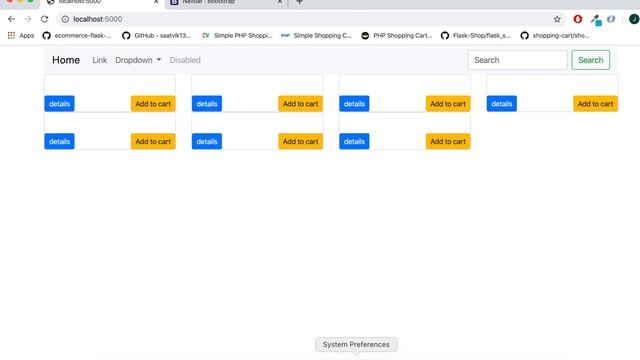Image resolution: width=640 pixels, height=360 pixels.
Task: Open the red Opera-style extension icon
Action: tap(578, 19)
